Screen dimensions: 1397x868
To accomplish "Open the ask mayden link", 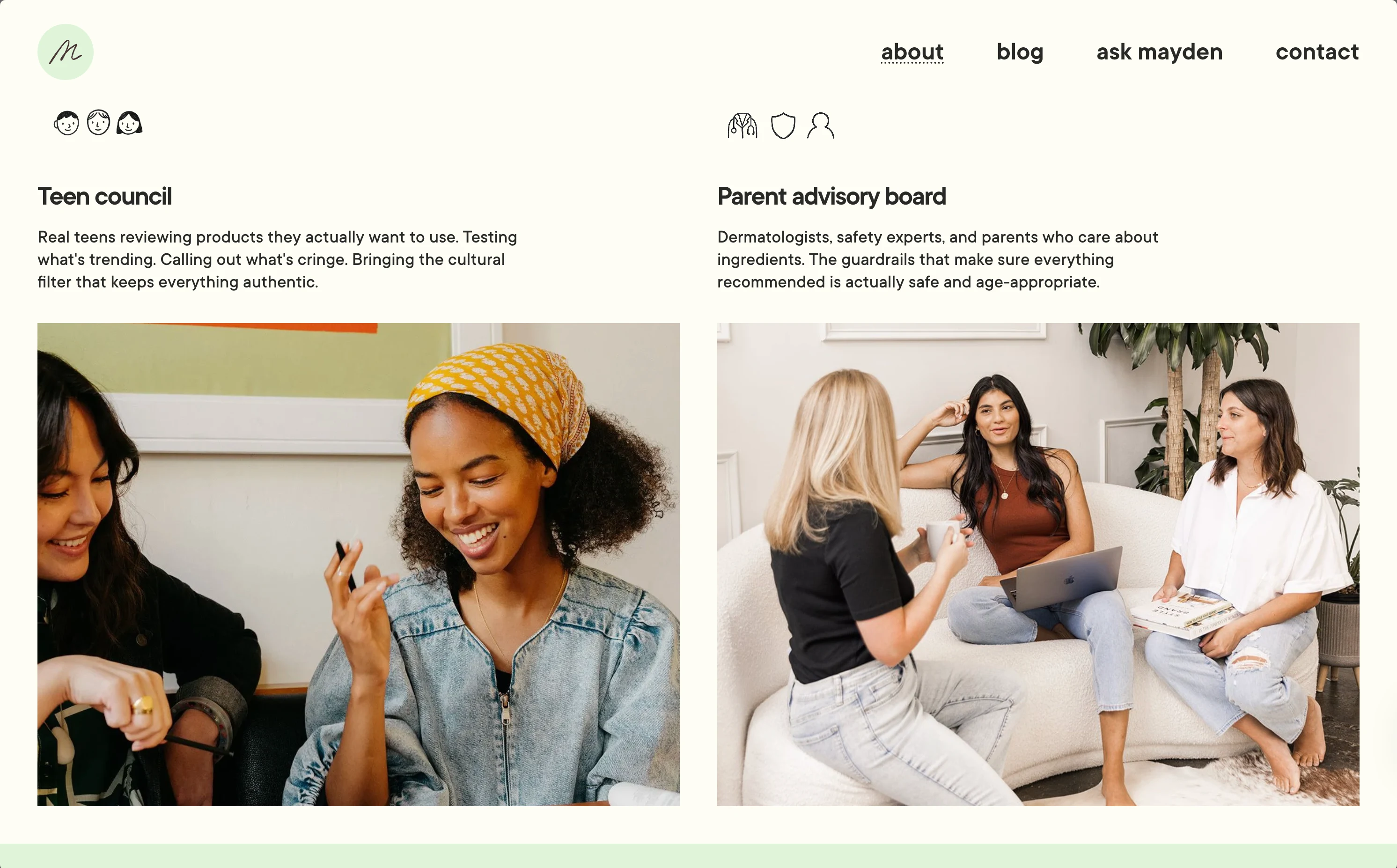I will click(1159, 51).
